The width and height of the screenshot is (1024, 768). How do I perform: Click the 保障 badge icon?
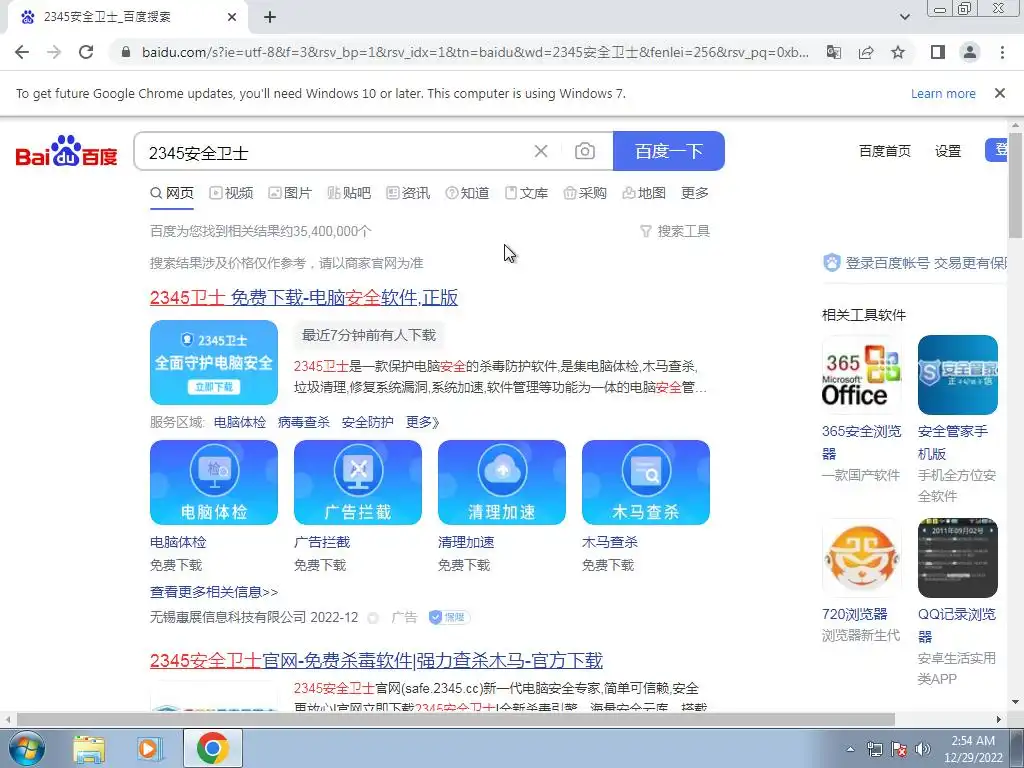(x=449, y=617)
